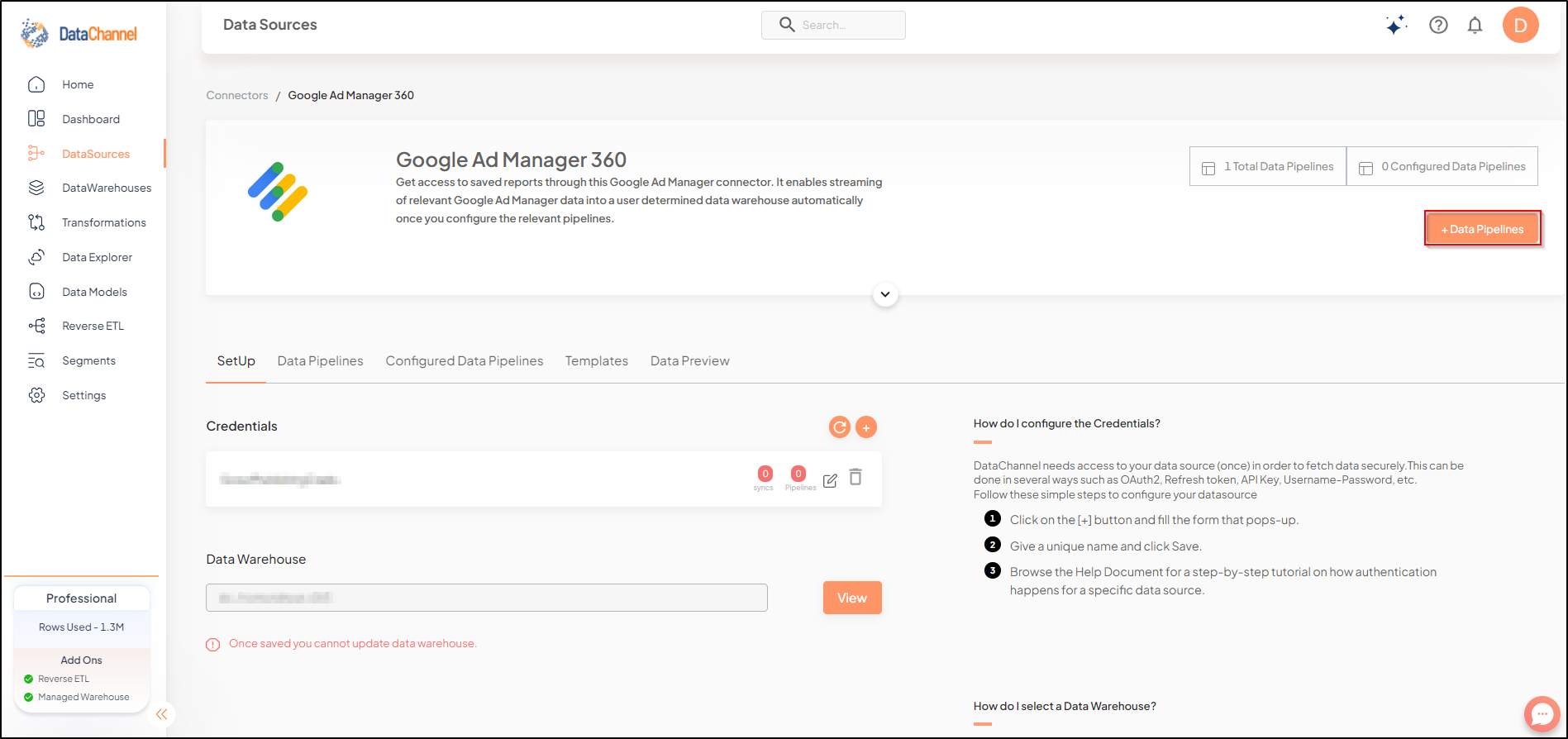
Task: Open the Dashboard icon in sidebar
Action: [36, 119]
